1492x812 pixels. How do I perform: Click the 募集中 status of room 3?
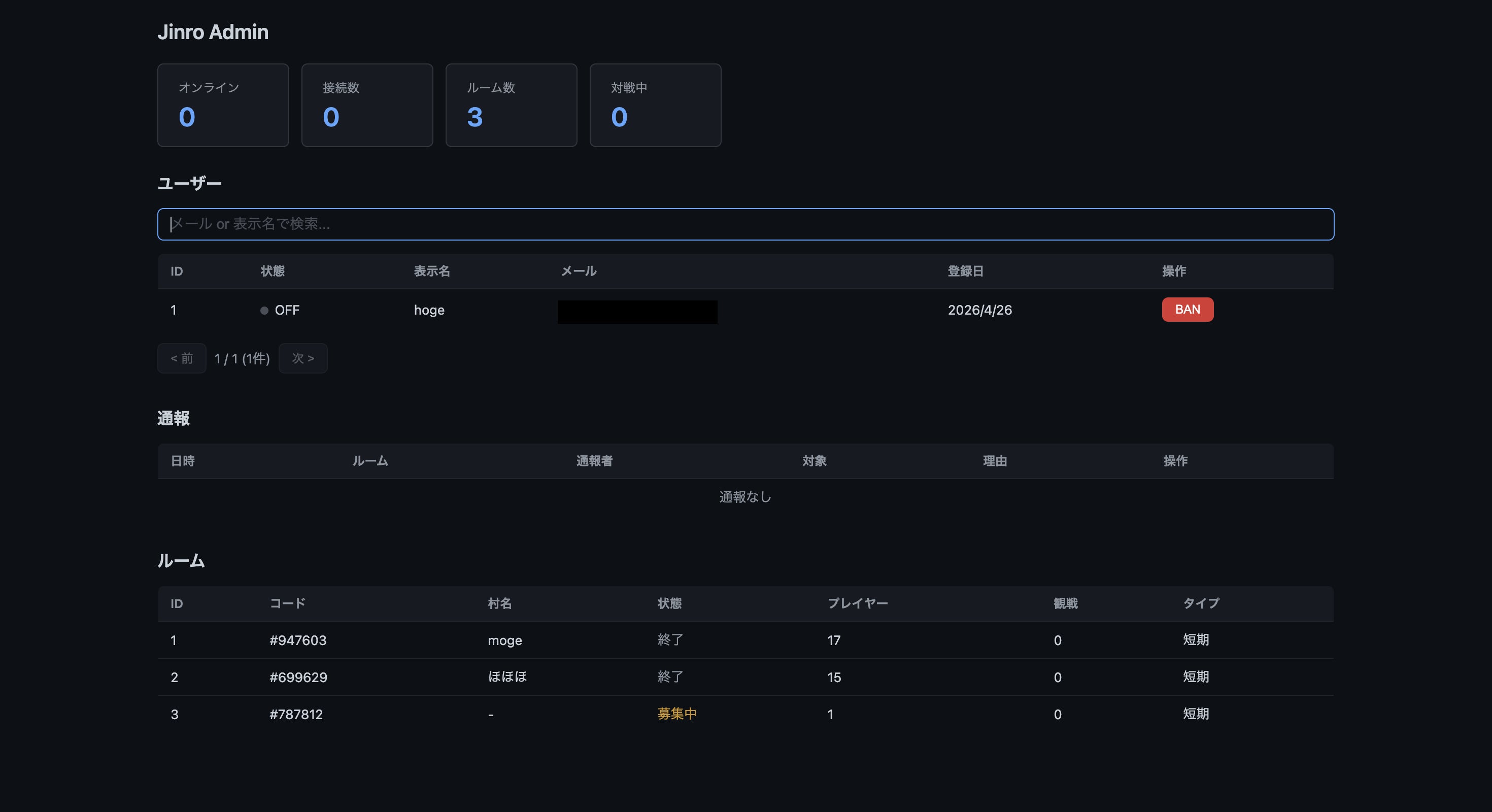coord(676,714)
